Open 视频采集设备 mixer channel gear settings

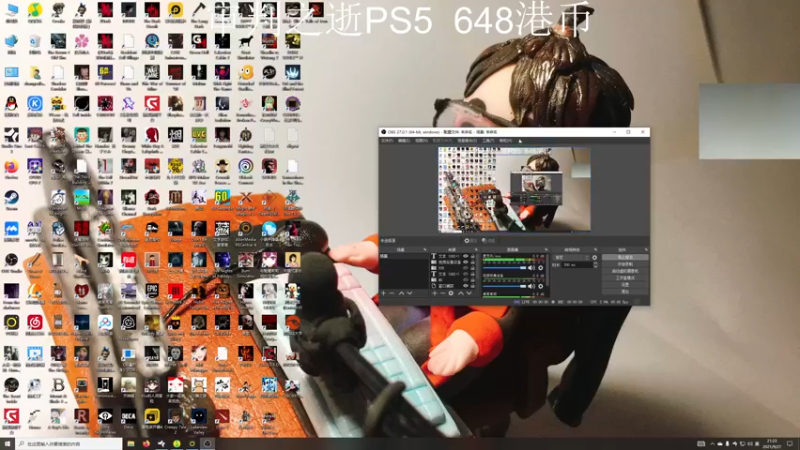coord(540,286)
